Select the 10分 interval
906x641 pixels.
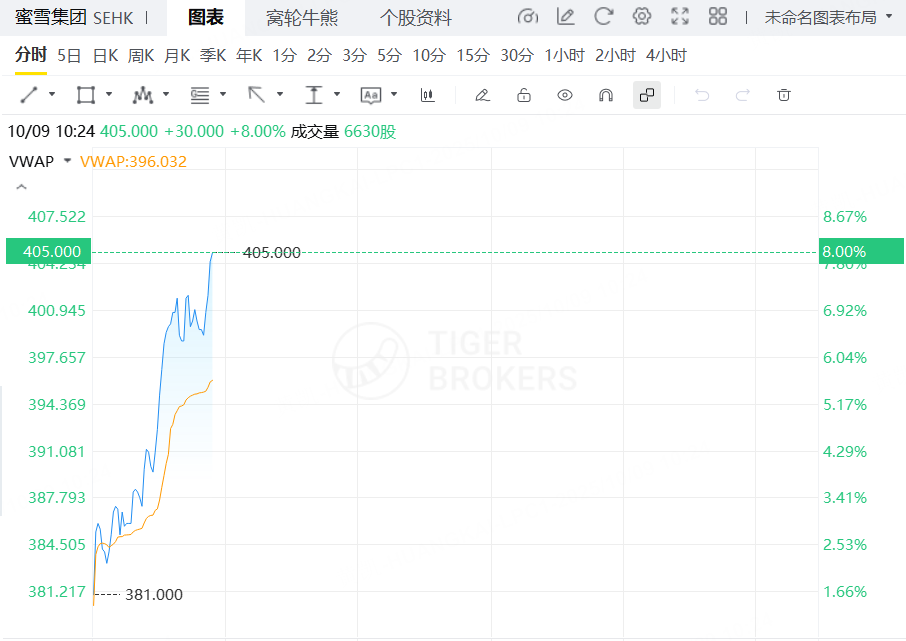pos(429,55)
